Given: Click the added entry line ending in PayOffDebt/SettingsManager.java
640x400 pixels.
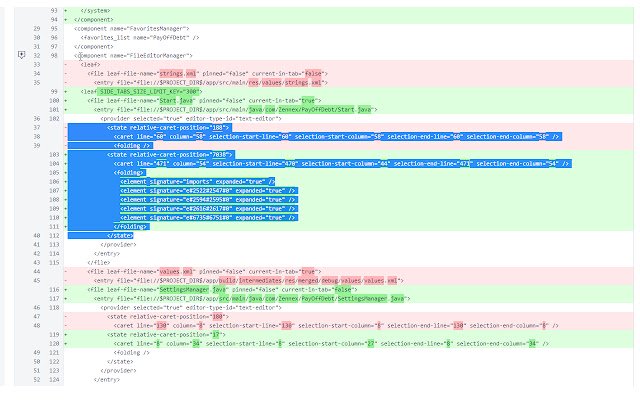Looking at the screenshot, I should [x=252, y=298].
